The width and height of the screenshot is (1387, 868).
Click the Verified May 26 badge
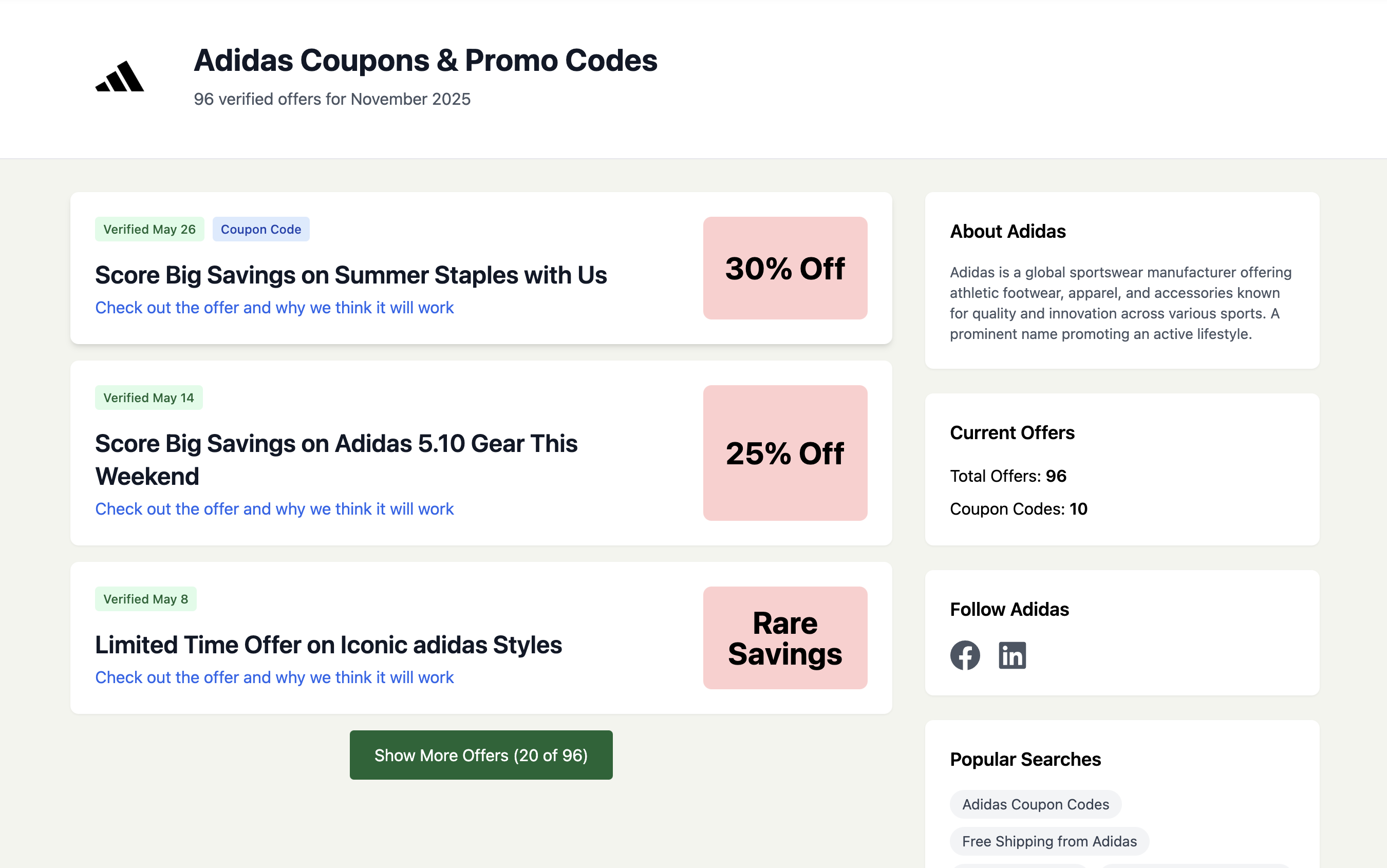click(149, 229)
